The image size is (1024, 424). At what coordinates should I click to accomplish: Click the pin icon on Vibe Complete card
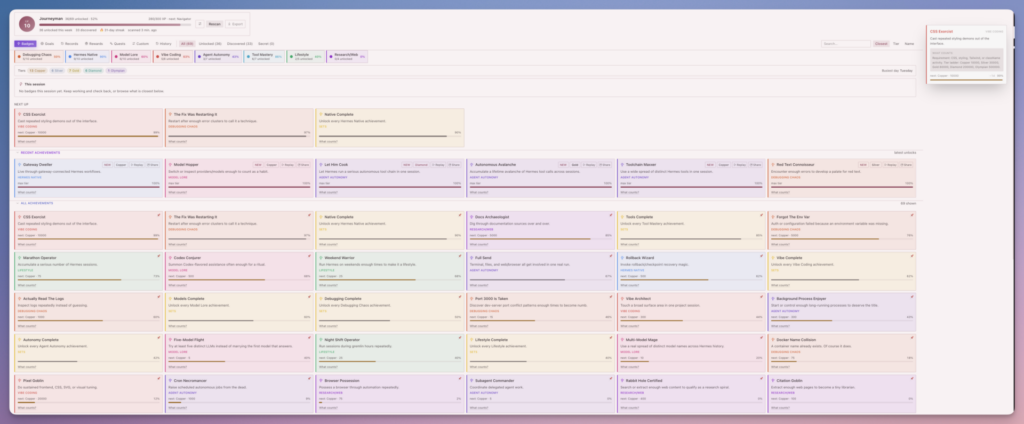click(912, 256)
